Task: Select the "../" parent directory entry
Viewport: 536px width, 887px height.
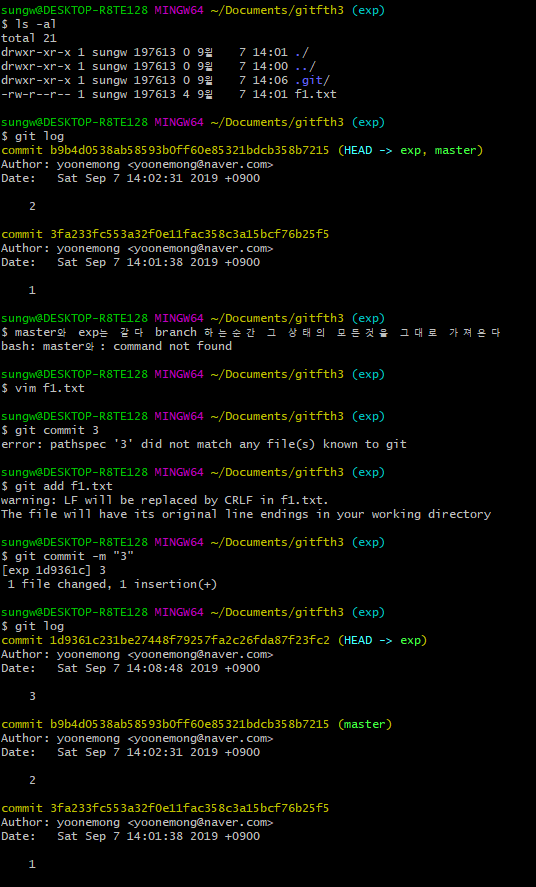Action: (305, 66)
